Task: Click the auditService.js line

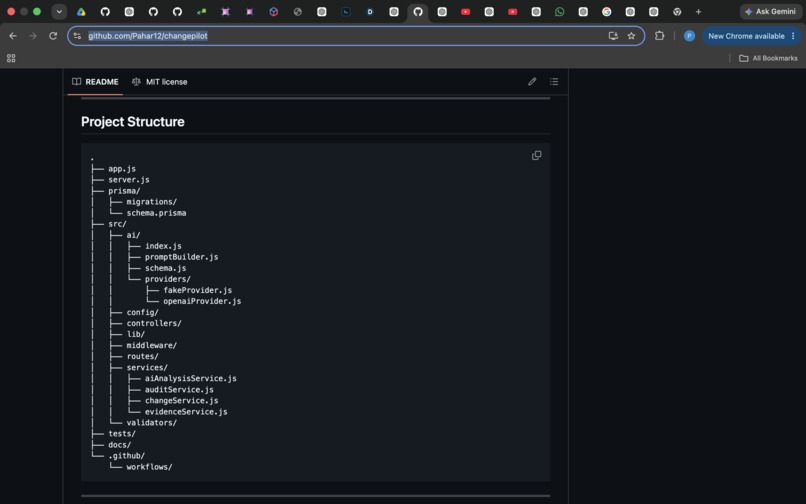Action: pyautogui.click(x=179, y=390)
